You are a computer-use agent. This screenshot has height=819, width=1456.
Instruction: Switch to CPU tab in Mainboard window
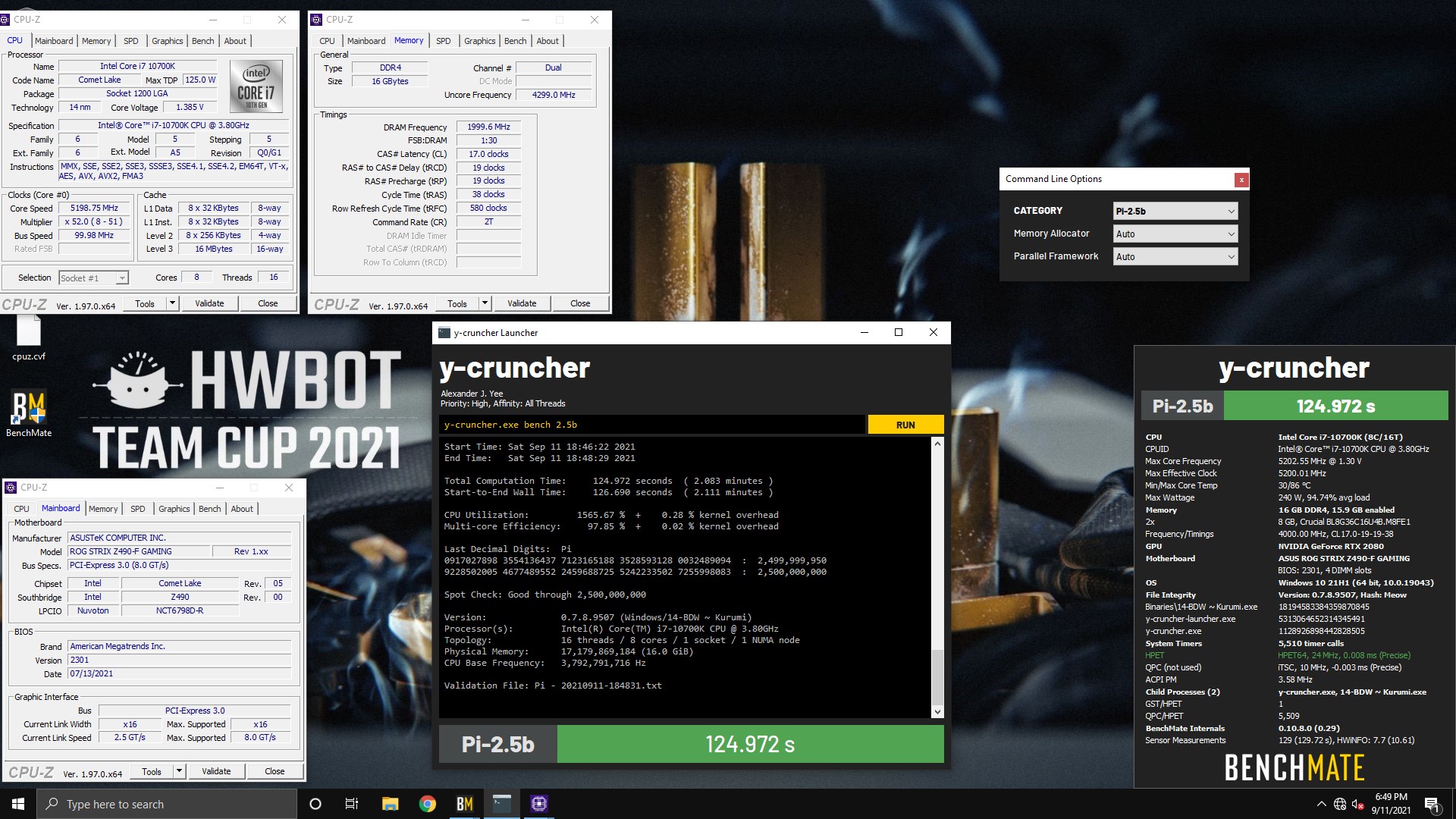click(21, 509)
